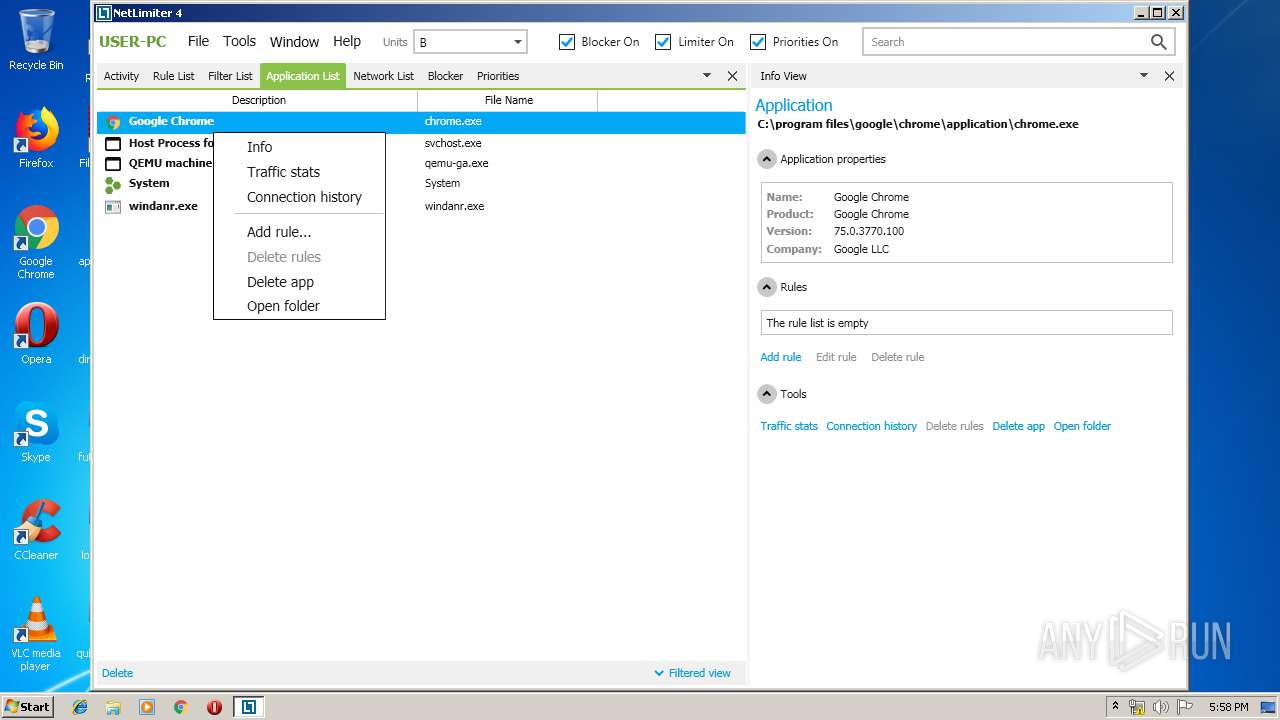
Task: Close the Info View panel with X
Action: coord(1169,76)
